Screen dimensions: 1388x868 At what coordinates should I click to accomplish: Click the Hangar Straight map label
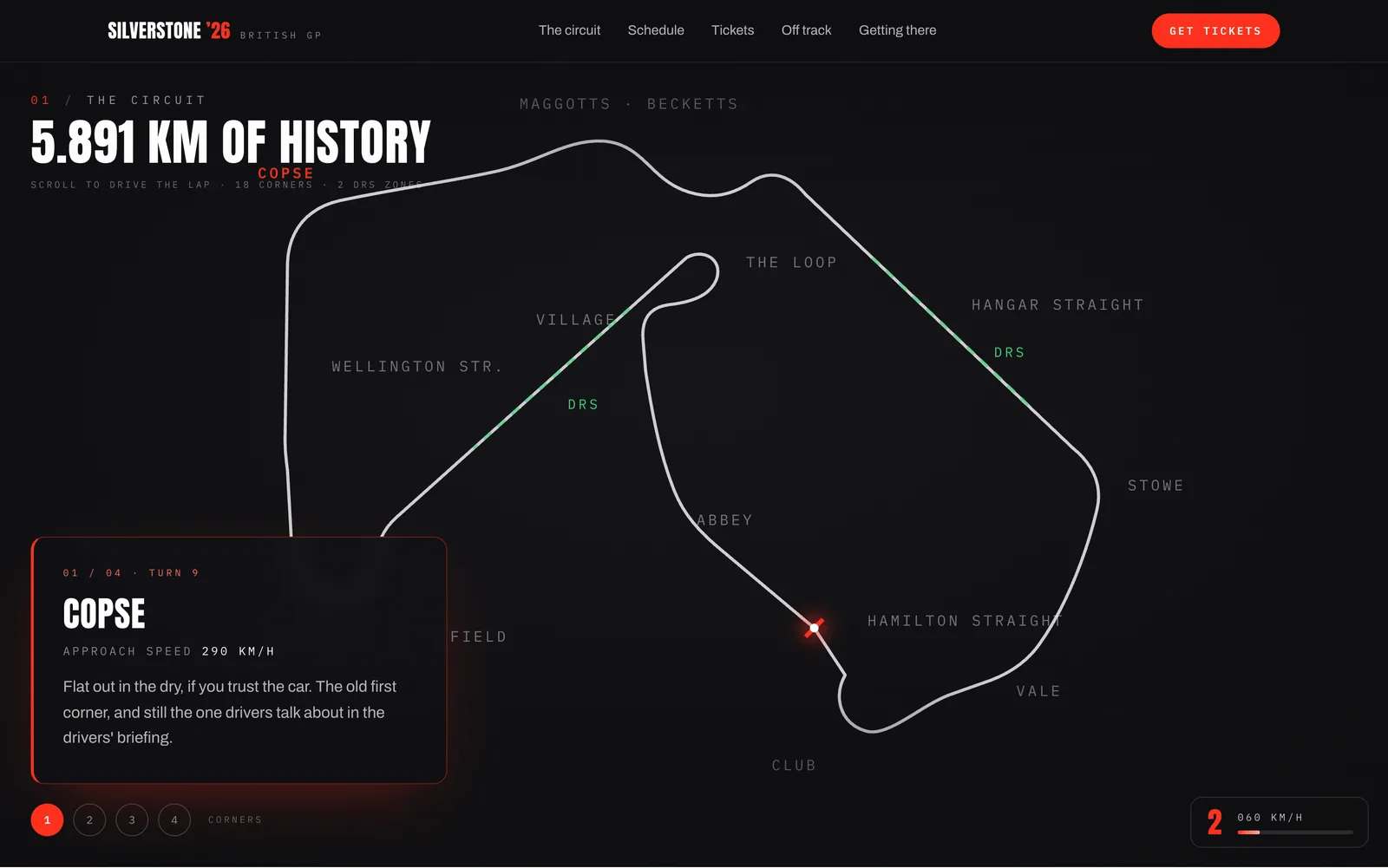(x=1057, y=304)
